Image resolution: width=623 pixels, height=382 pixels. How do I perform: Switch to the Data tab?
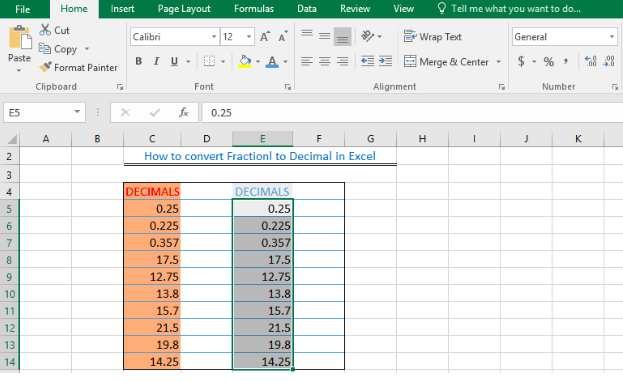point(307,9)
